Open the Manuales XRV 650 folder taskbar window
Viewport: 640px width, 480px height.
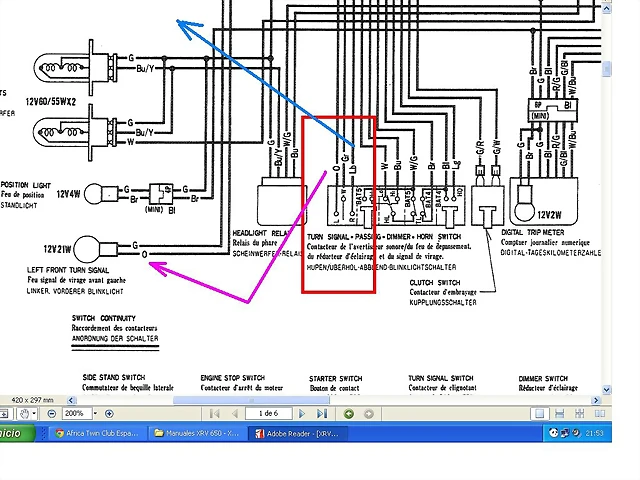pyautogui.click(x=197, y=433)
